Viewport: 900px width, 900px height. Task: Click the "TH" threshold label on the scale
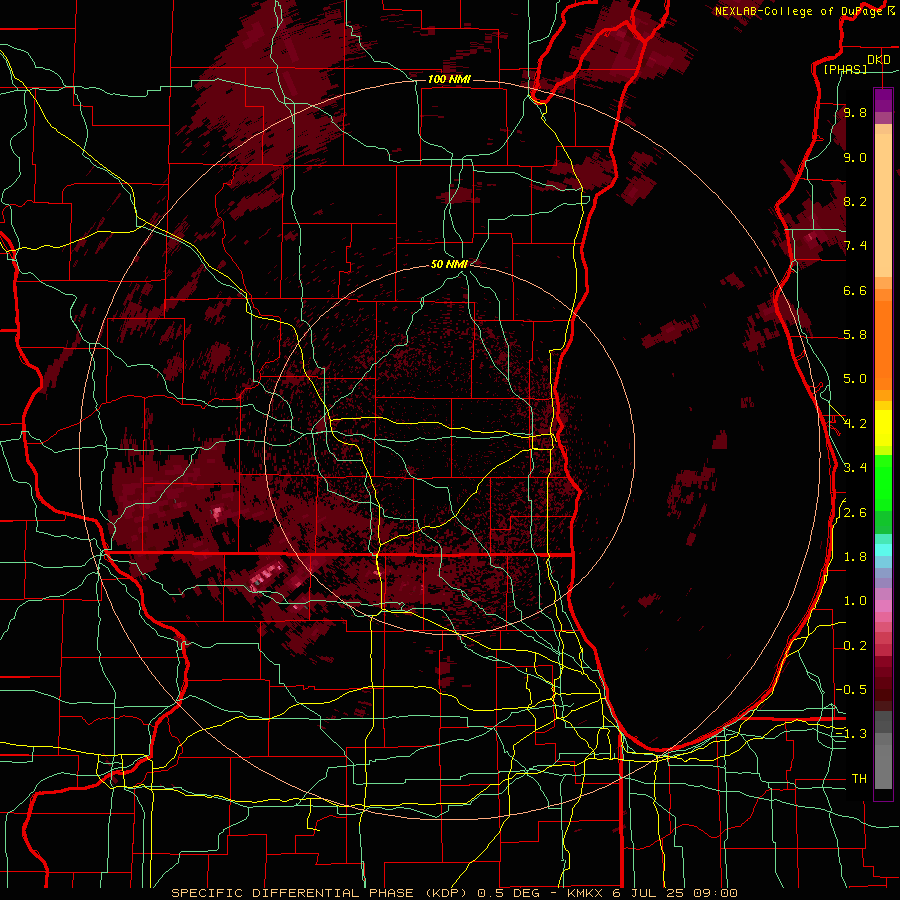click(859, 779)
